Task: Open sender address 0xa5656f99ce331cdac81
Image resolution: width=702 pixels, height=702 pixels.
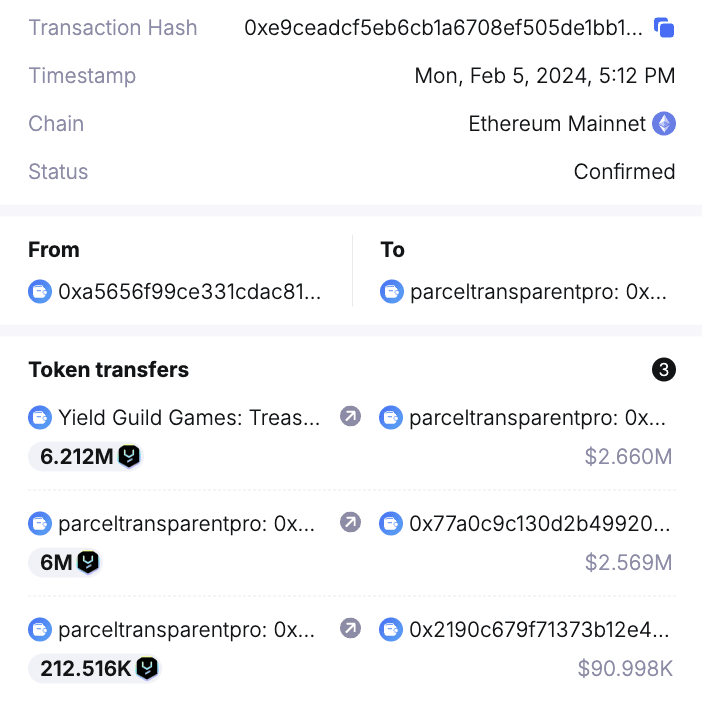Action: pos(190,292)
